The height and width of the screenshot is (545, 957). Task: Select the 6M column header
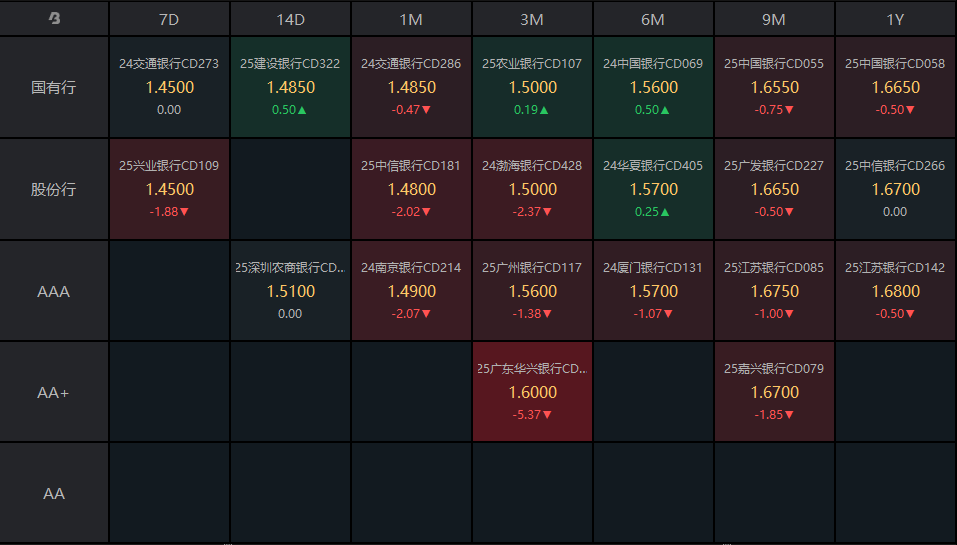click(653, 19)
